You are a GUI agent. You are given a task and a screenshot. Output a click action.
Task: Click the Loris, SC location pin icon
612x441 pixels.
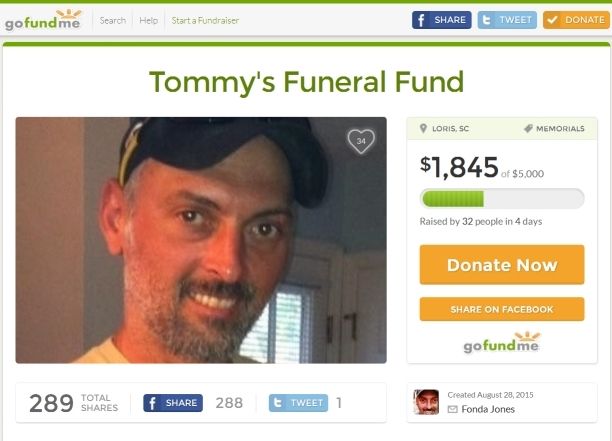click(x=423, y=128)
